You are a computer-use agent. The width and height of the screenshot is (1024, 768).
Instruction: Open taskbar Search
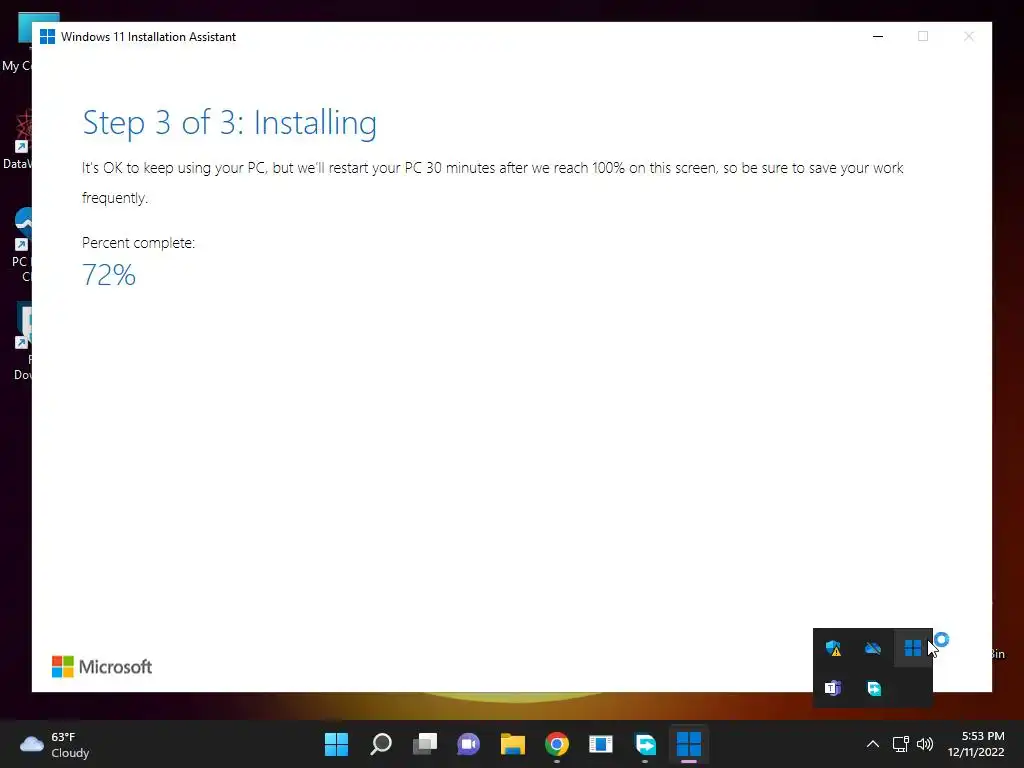tap(381, 744)
